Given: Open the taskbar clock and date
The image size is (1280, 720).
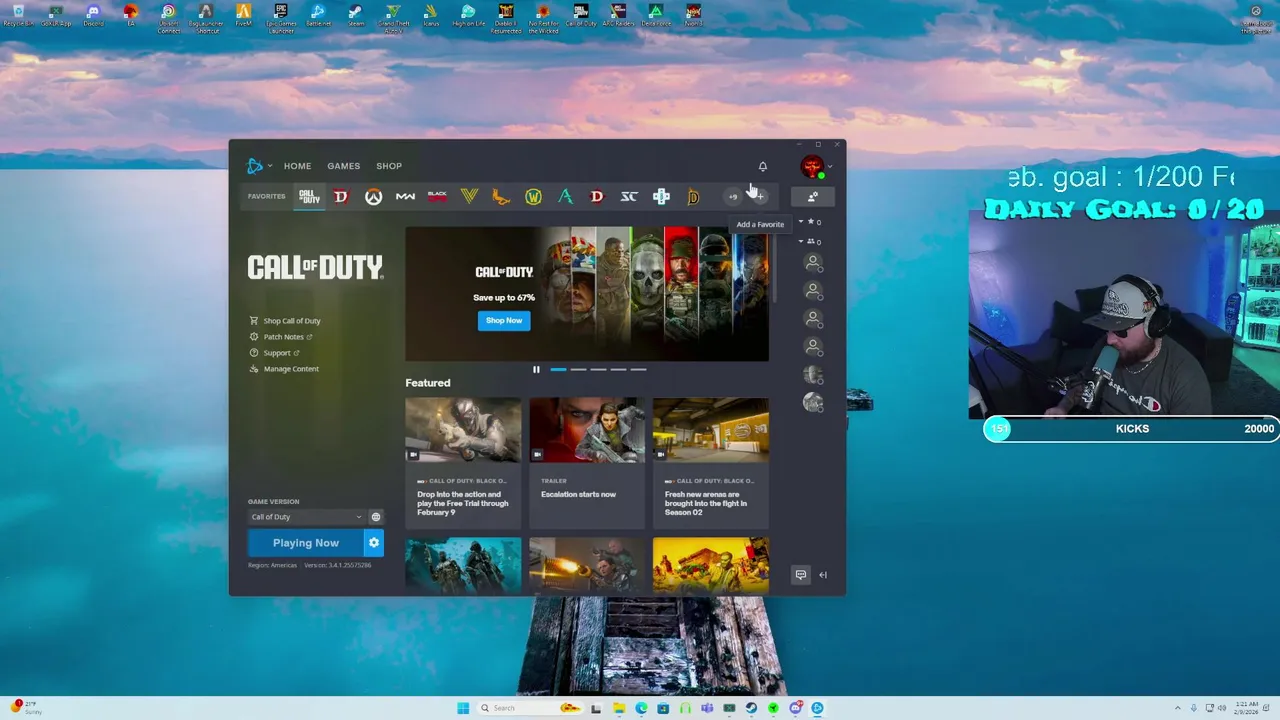Looking at the screenshot, I should (x=1245, y=708).
